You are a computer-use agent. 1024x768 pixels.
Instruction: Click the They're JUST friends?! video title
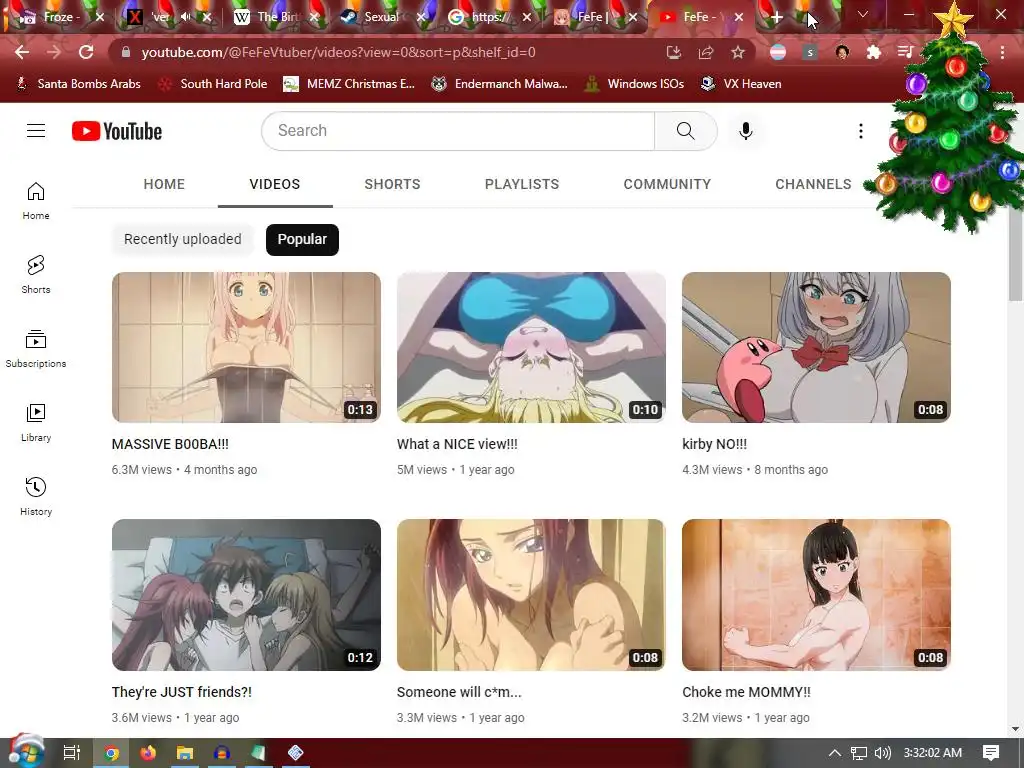pos(182,692)
